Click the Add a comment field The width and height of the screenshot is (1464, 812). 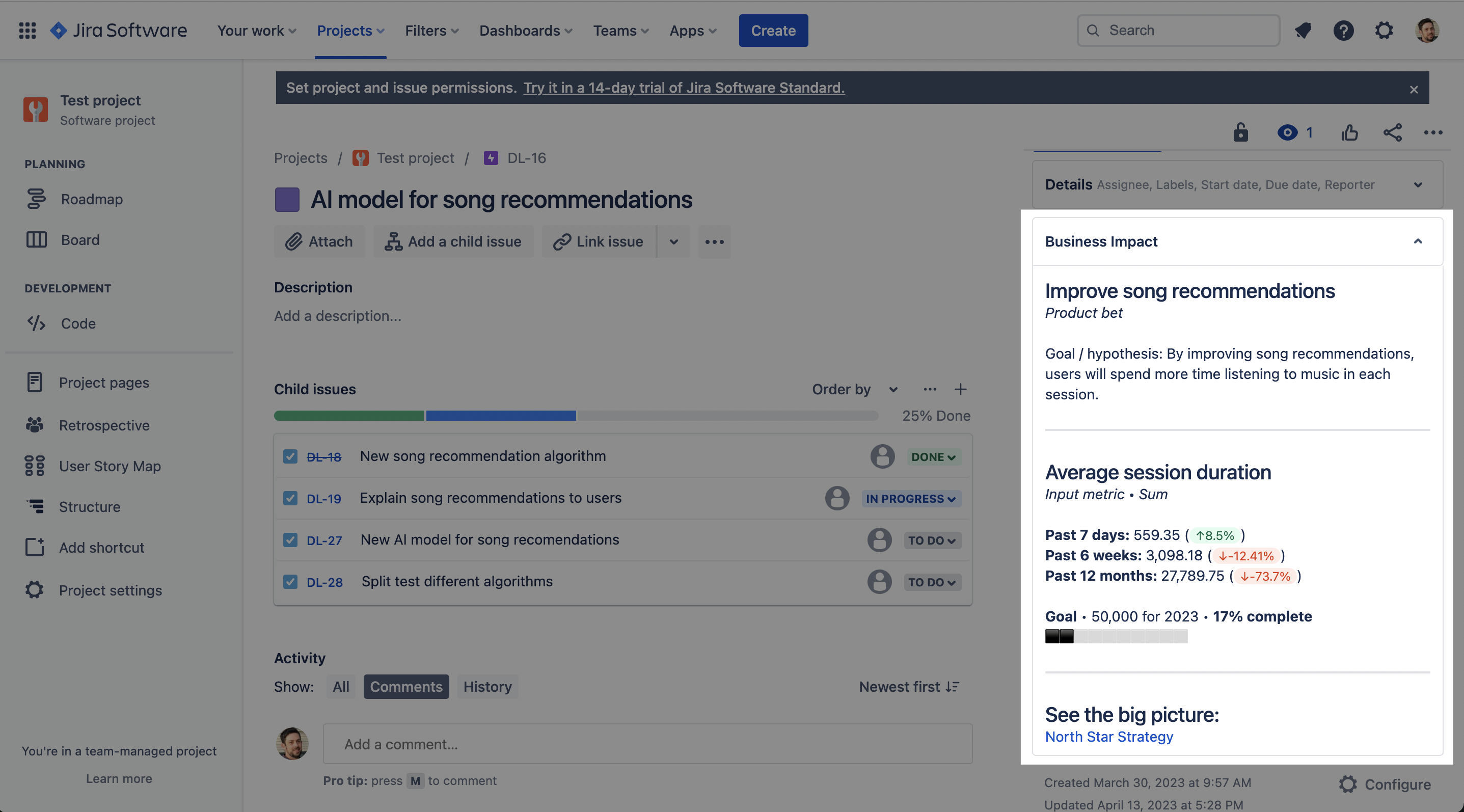point(647,744)
